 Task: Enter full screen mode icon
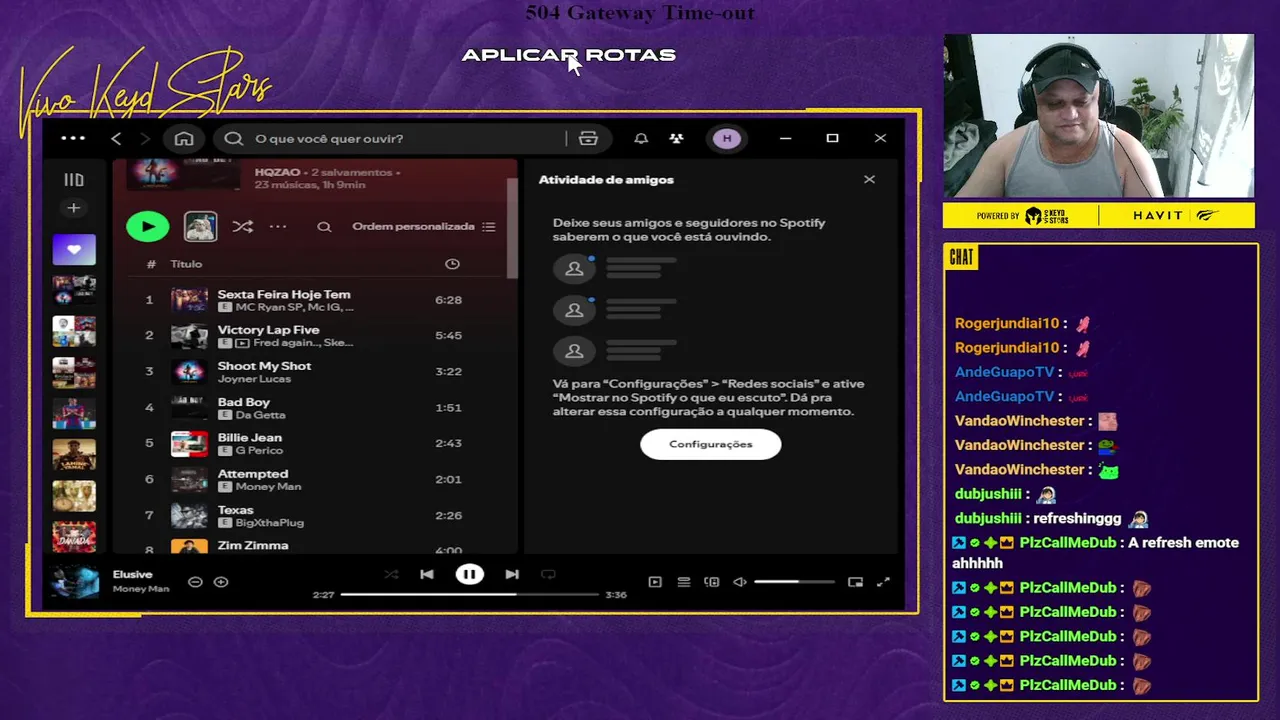coord(883,582)
